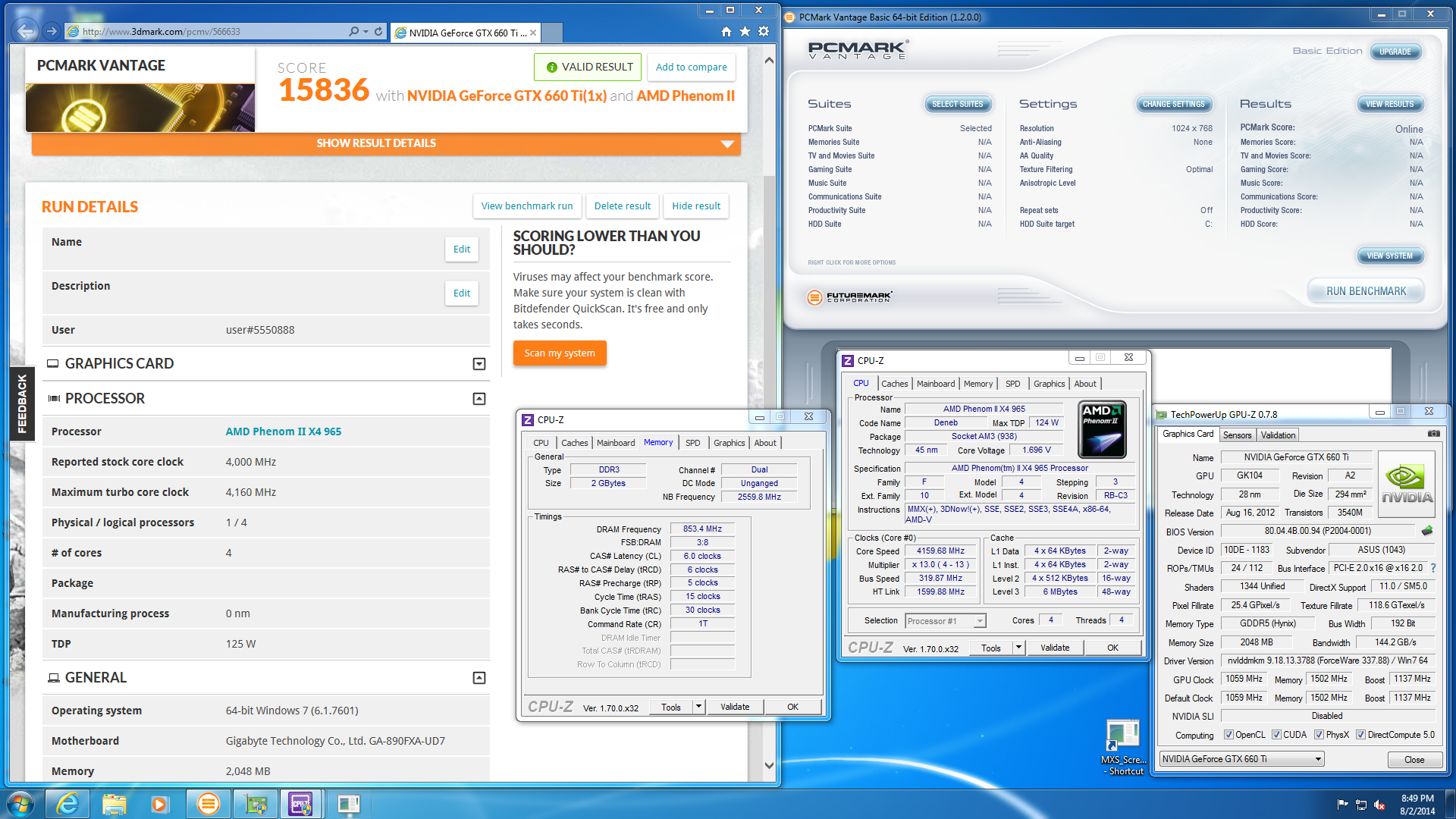Collapse the PROCESSOR section
This screenshot has height=819, width=1456.
point(479,399)
